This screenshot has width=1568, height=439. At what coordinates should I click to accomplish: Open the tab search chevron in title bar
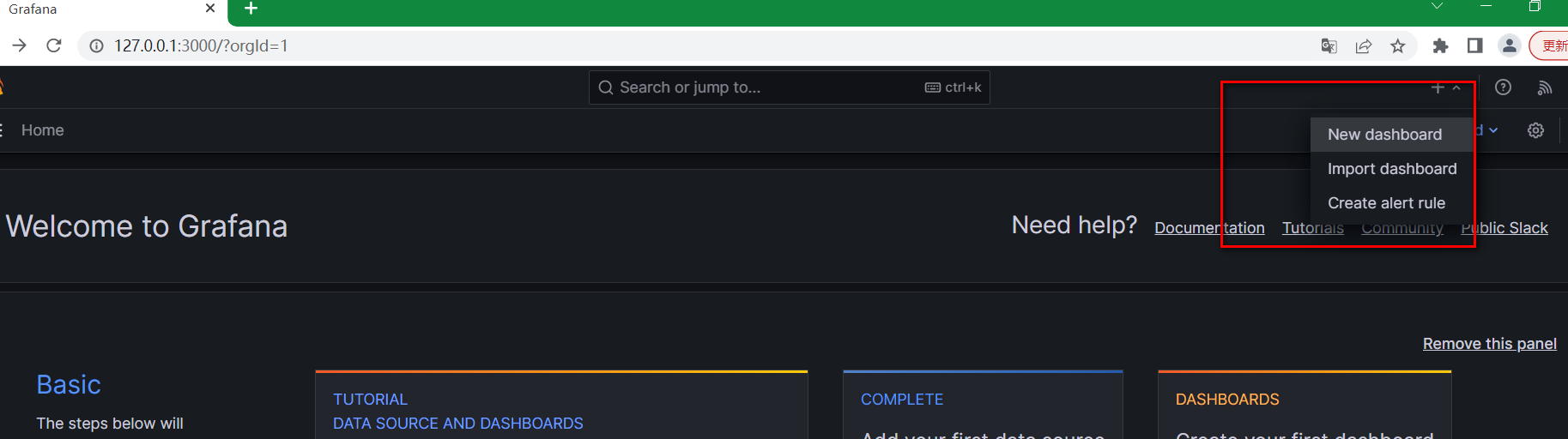pyautogui.click(x=1437, y=7)
